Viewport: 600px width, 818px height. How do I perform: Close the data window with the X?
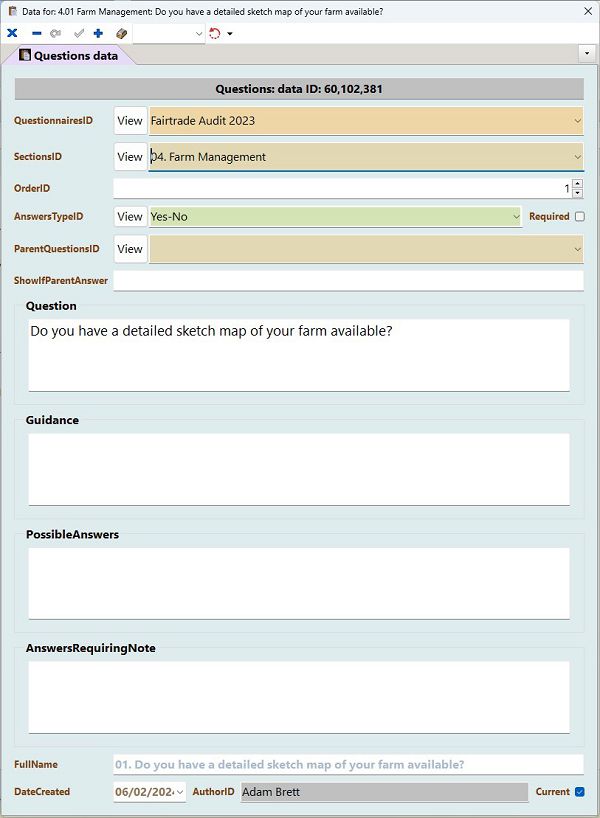588,11
